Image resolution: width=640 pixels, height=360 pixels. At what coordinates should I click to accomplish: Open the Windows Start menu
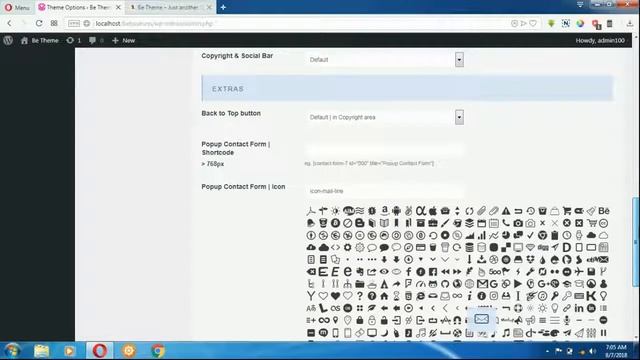(12, 351)
